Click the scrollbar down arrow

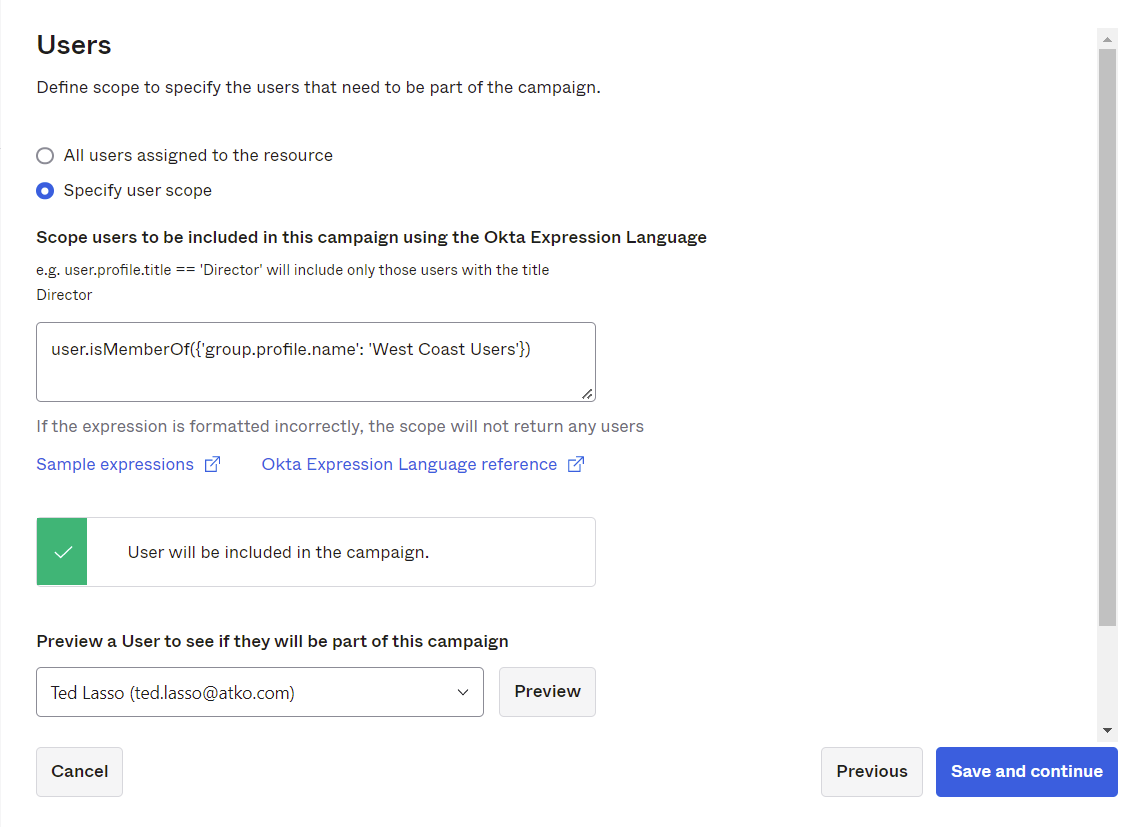pyautogui.click(x=1107, y=731)
